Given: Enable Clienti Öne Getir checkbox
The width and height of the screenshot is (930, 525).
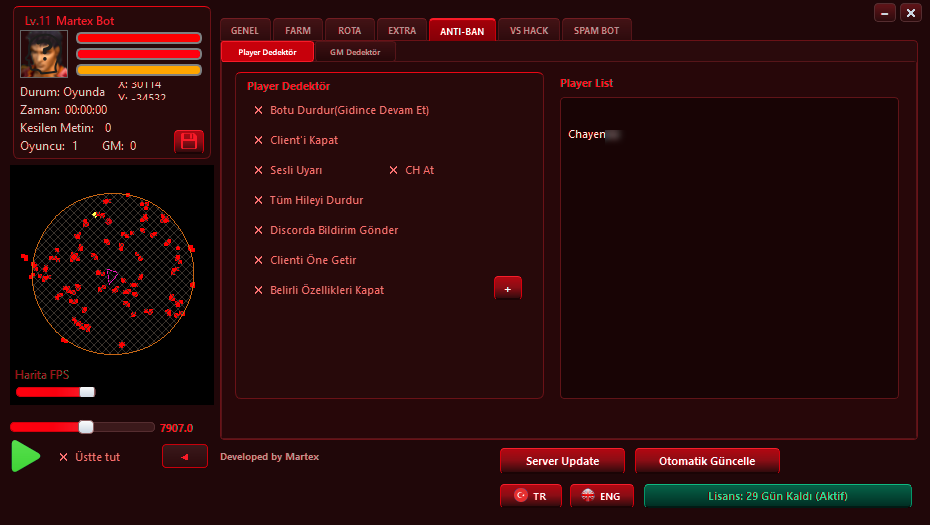Looking at the screenshot, I should point(259,260).
